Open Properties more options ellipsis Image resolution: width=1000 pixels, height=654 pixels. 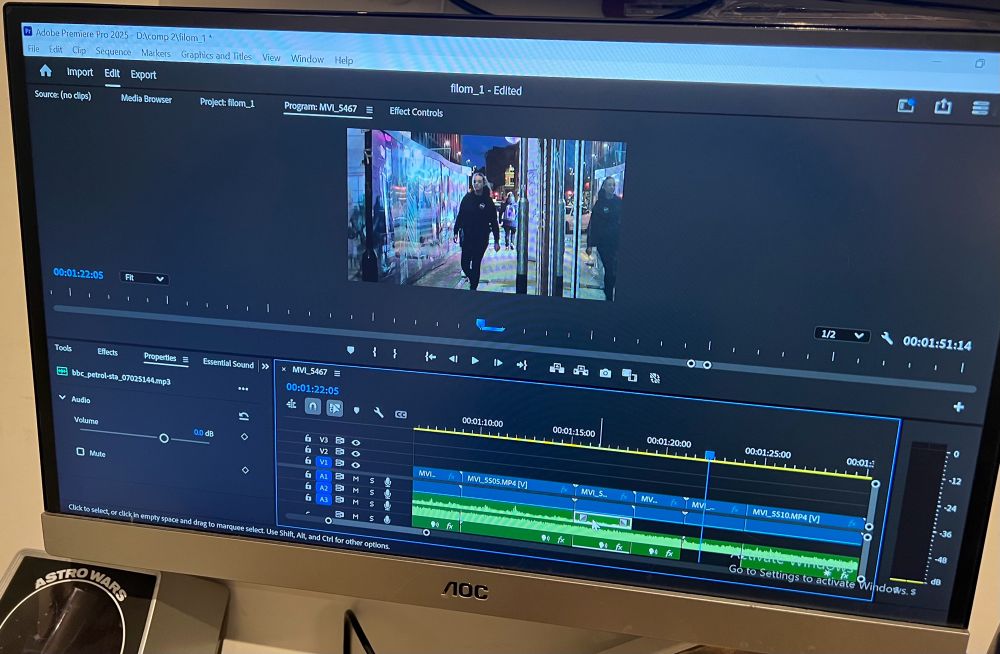(243, 389)
